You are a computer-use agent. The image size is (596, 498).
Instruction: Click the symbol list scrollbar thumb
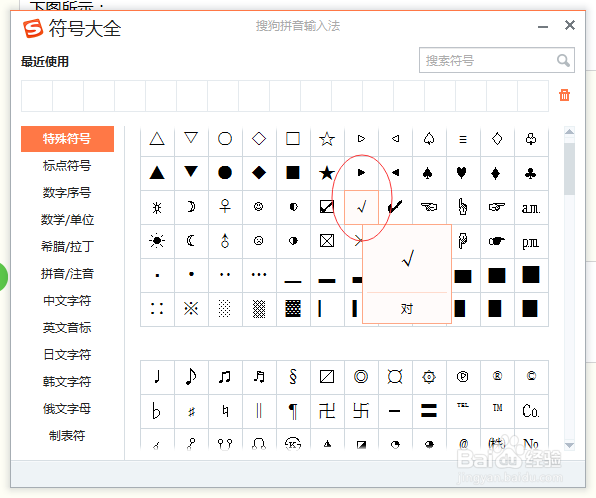click(x=569, y=168)
